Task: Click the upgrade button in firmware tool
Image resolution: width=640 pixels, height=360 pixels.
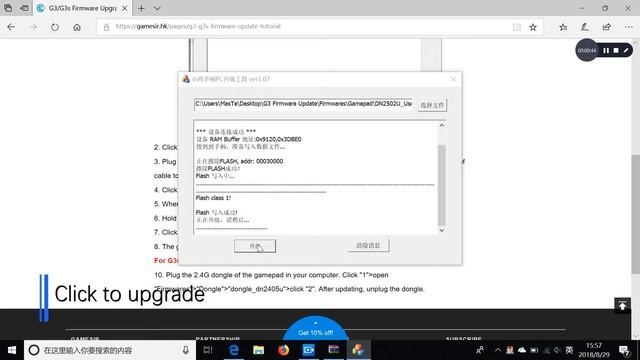Action: point(255,246)
